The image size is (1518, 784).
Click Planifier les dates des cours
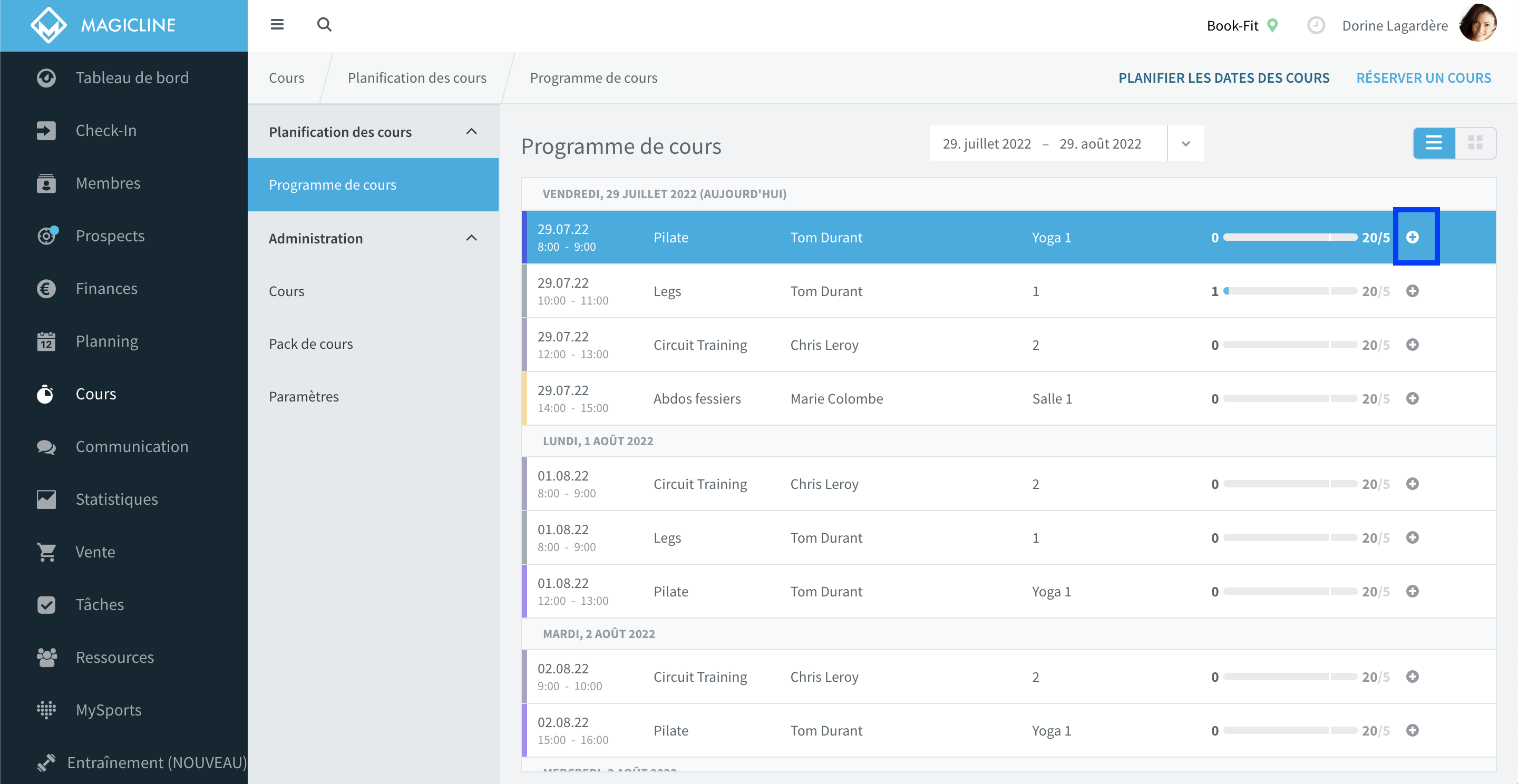1224,78
